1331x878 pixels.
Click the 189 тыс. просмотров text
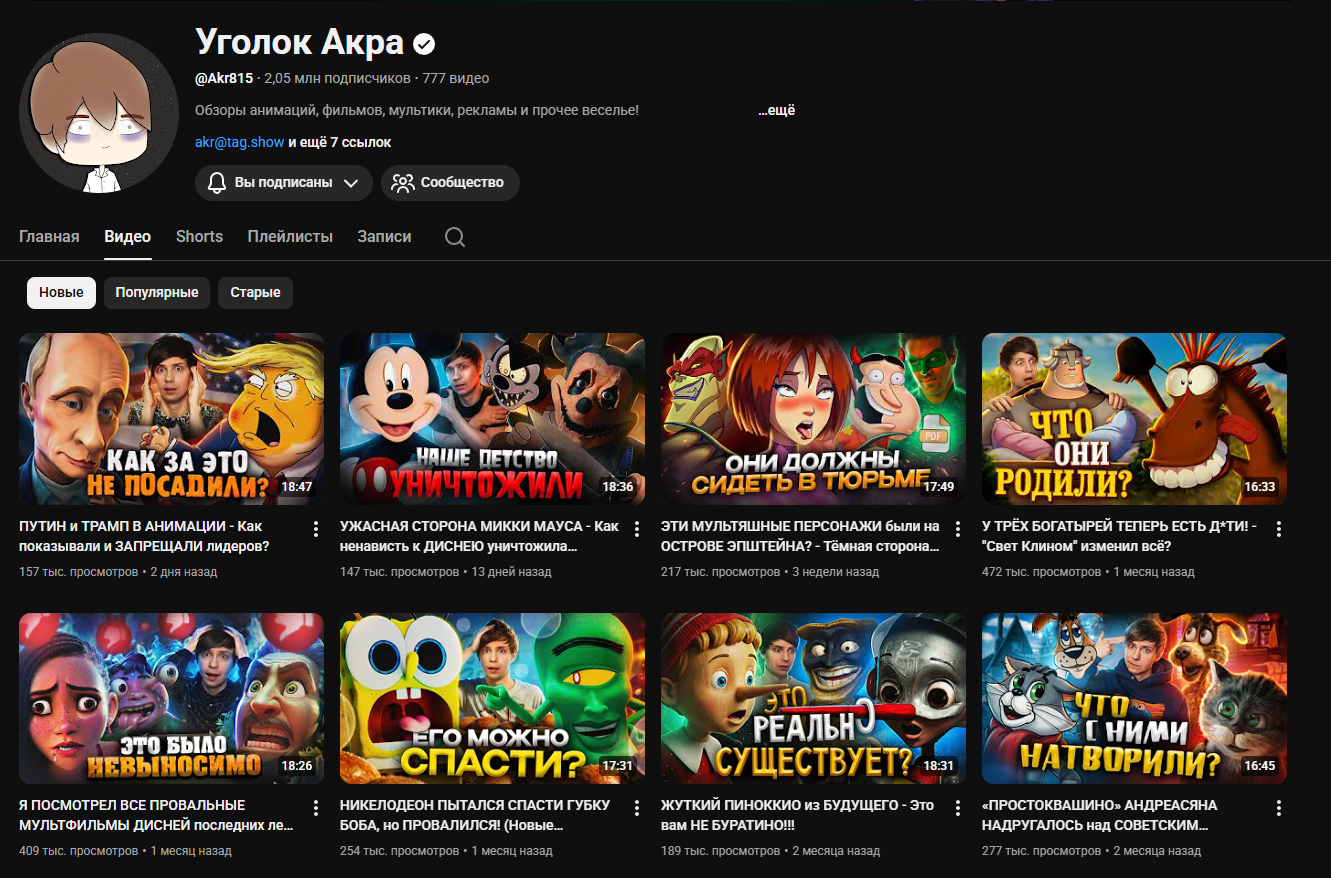tap(721, 851)
